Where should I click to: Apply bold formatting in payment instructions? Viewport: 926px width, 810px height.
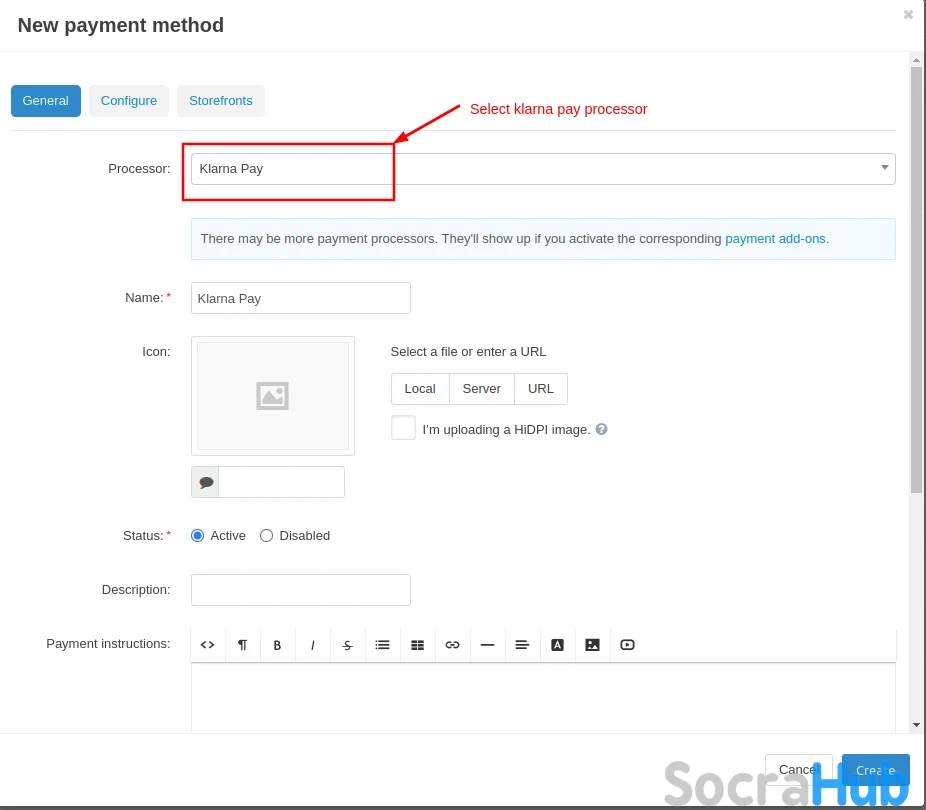coord(277,645)
